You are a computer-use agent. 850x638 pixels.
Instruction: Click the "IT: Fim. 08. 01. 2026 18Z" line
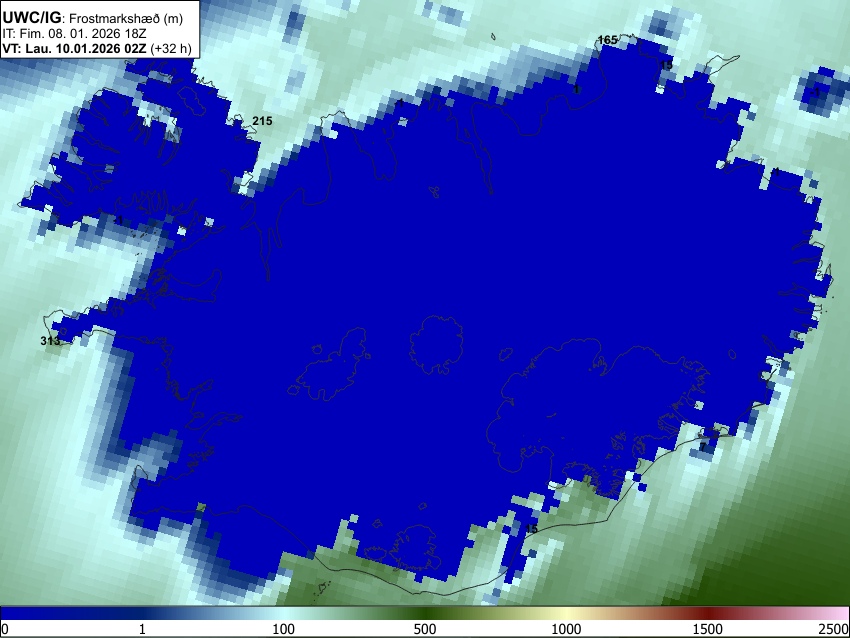point(74,34)
